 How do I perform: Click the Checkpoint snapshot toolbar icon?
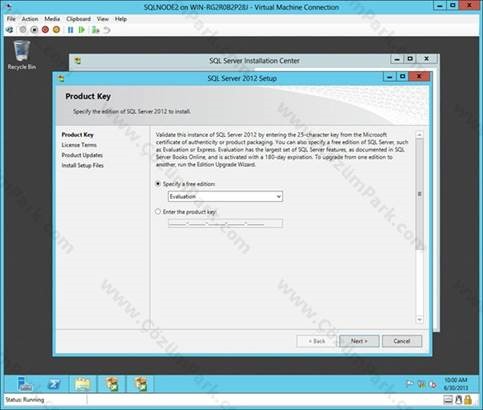pyautogui.click(x=96, y=30)
